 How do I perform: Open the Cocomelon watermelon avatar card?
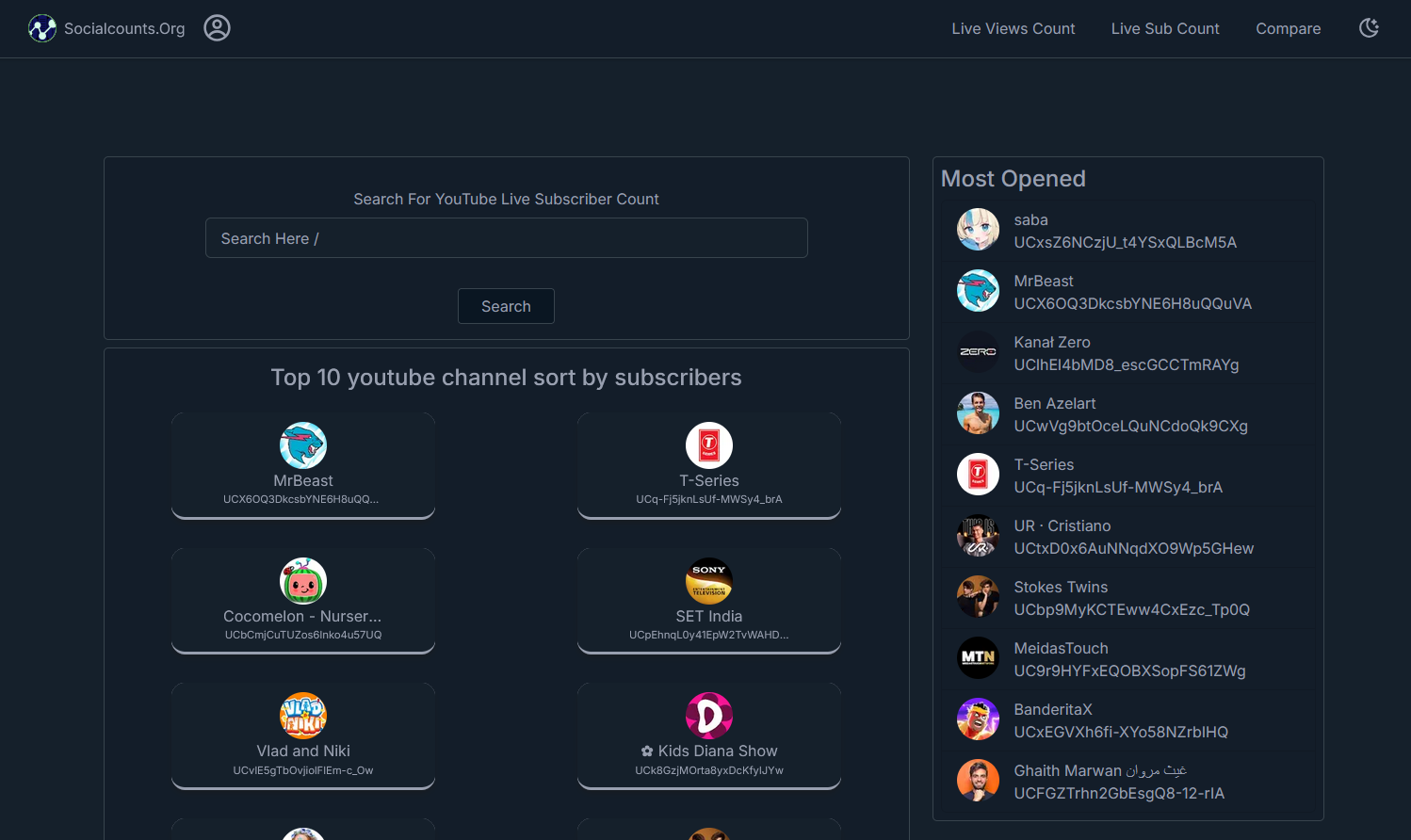[x=303, y=581]
